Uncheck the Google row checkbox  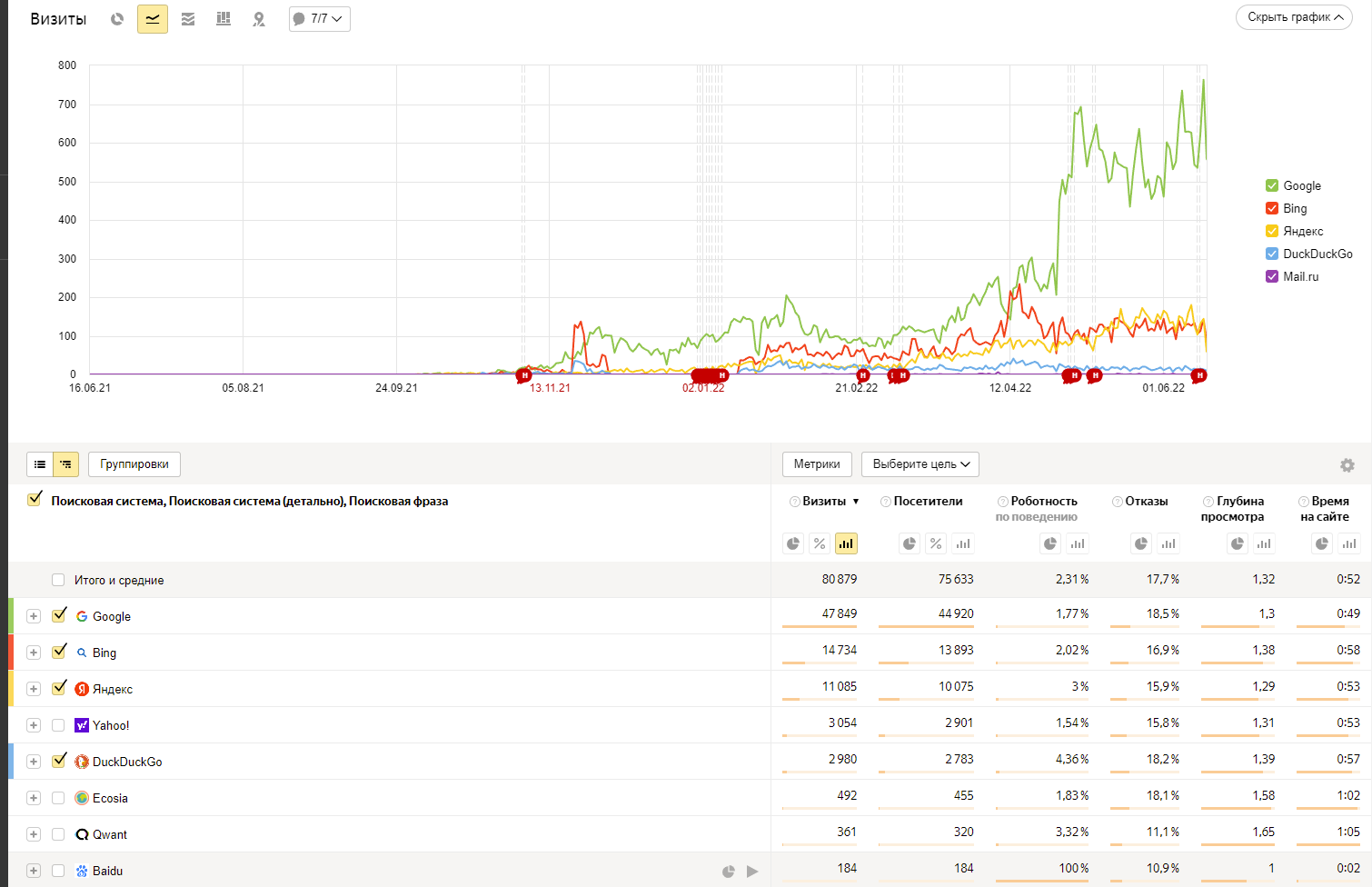(x=59, y=615)
